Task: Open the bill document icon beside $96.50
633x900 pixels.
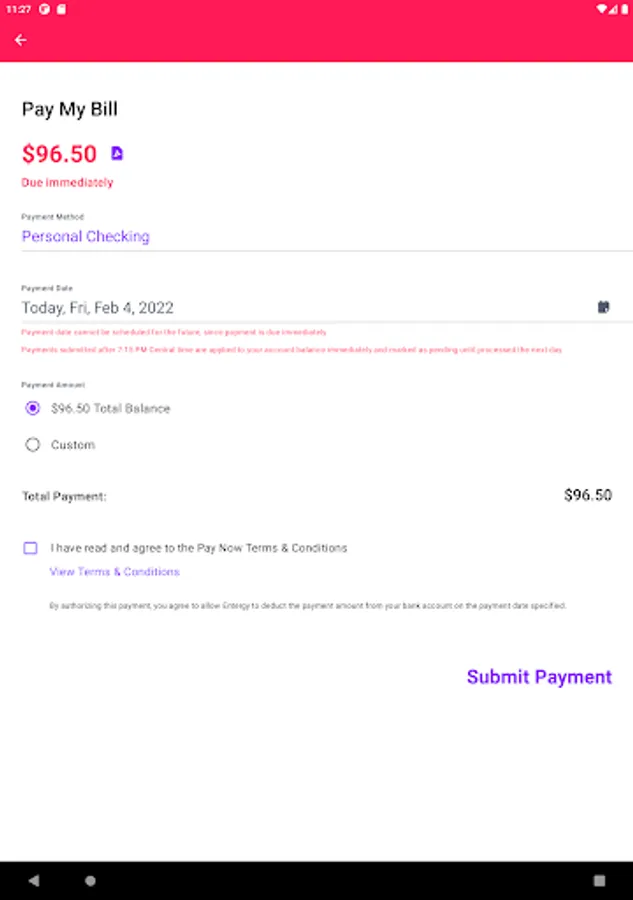Action: point(117,153)
